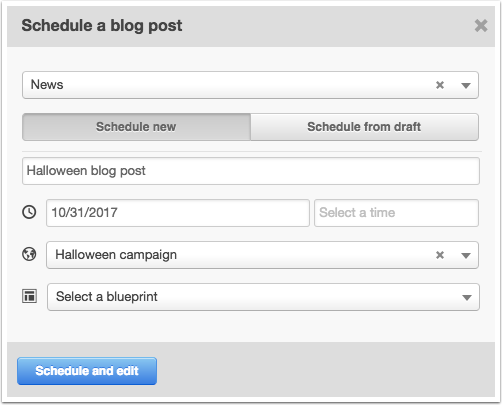Viewport: 502px width, 405px height.
Task: Open the 10/31/2017 date field
Action: coord(178,213)
